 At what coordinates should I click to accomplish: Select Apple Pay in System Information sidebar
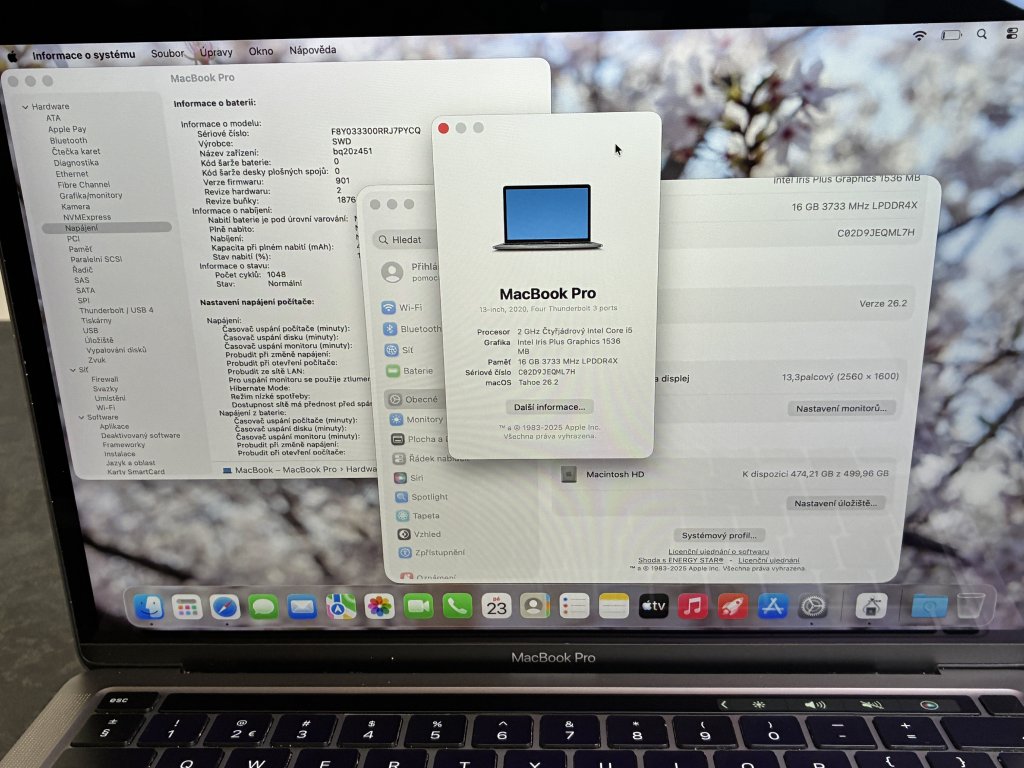[67, 129]
